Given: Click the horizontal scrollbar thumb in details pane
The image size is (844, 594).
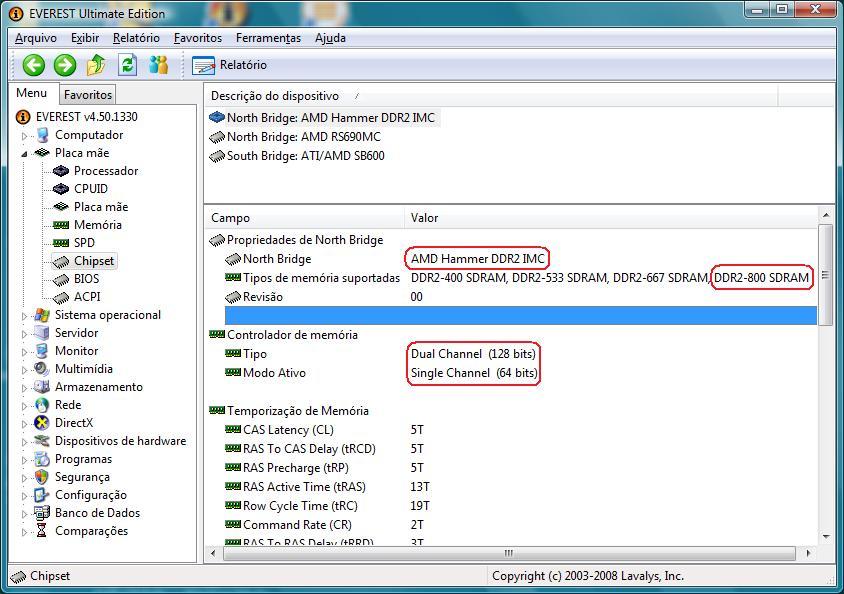Looking at the screenshot, I should pyautogui.click(x=509, y=553).
